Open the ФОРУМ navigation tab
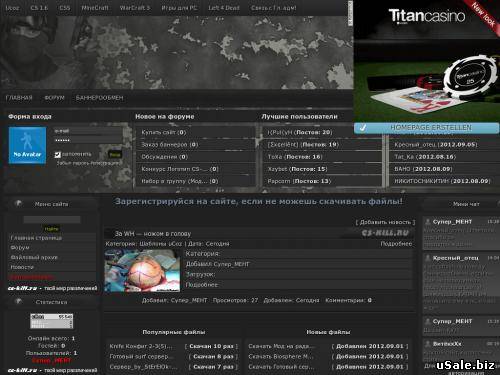The height and width of the screenshot is (375, 500). pos(54,98)
